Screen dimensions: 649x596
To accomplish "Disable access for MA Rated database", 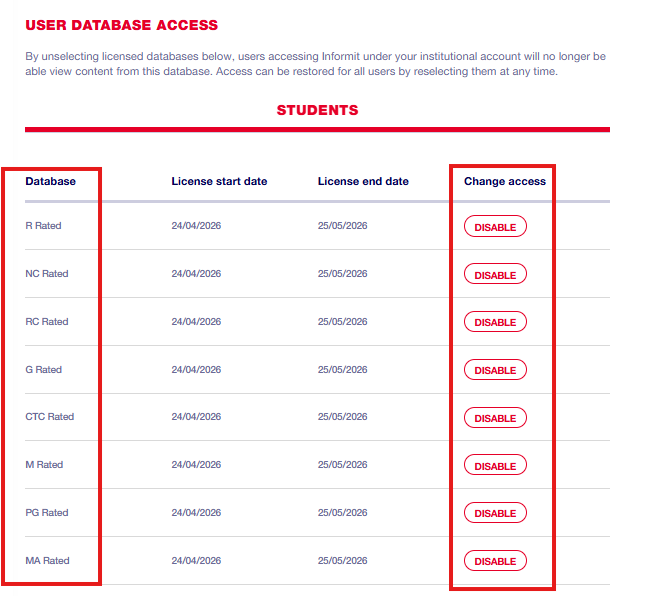I will [x=495, y=561].
